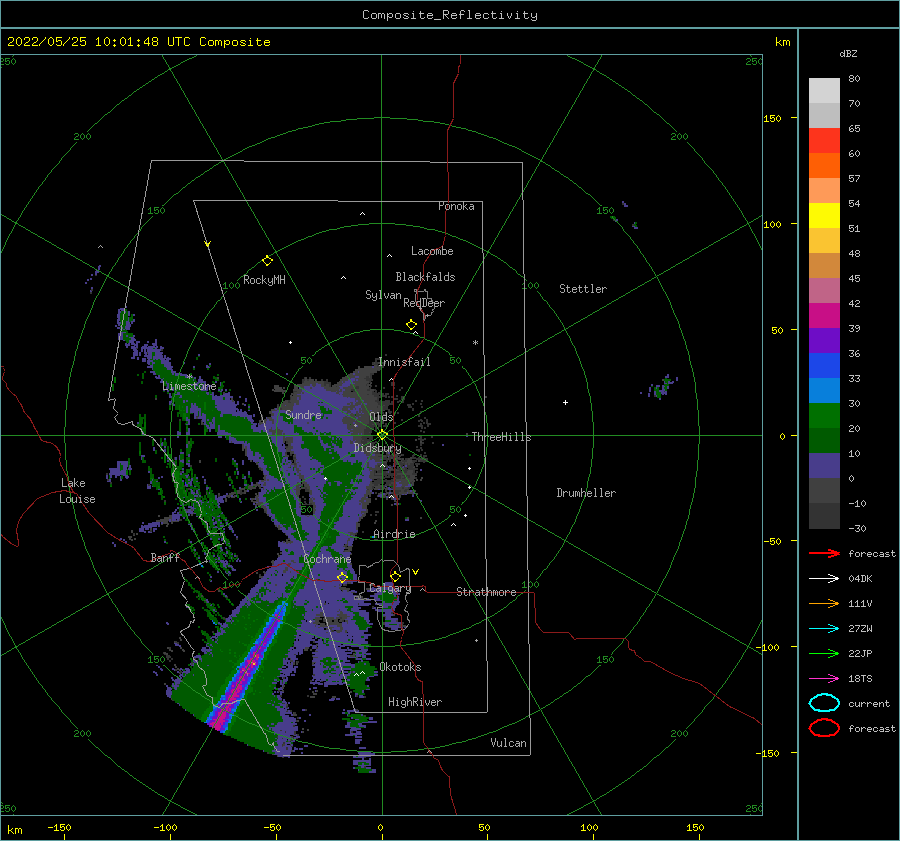Click the current legend label
900x841 pixels.
point(869,704)
